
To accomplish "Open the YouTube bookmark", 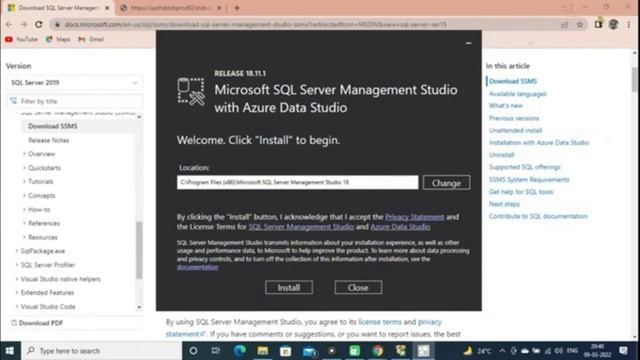I will coord(22,39).
